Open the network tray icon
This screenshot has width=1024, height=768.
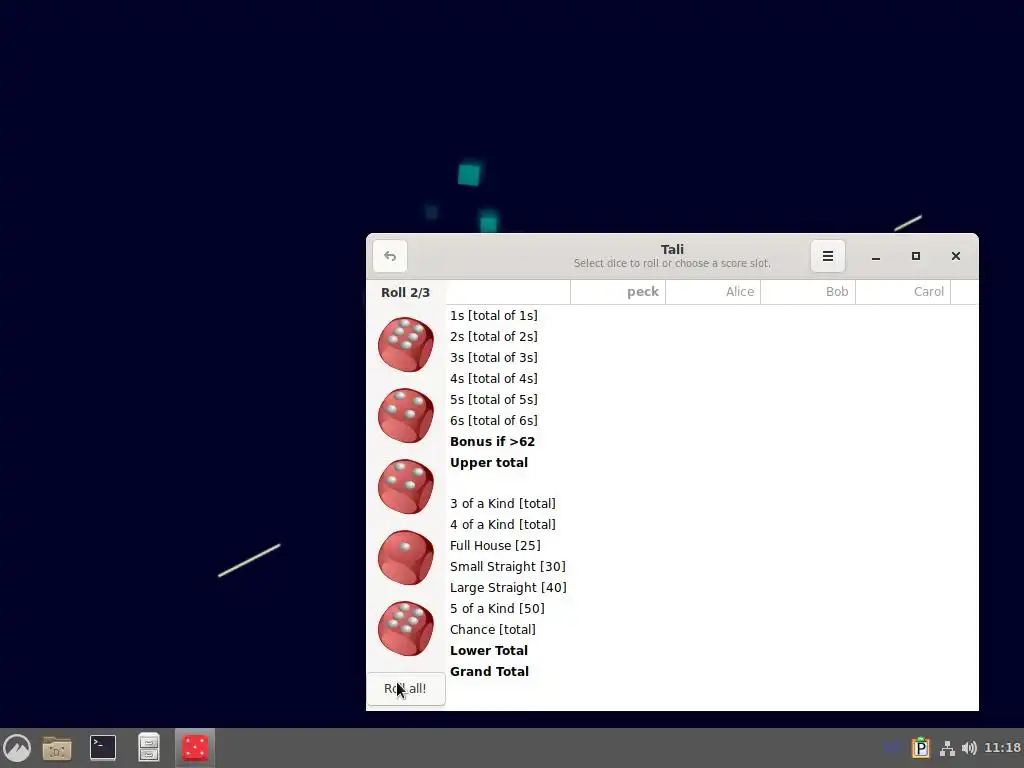(947, 748)
